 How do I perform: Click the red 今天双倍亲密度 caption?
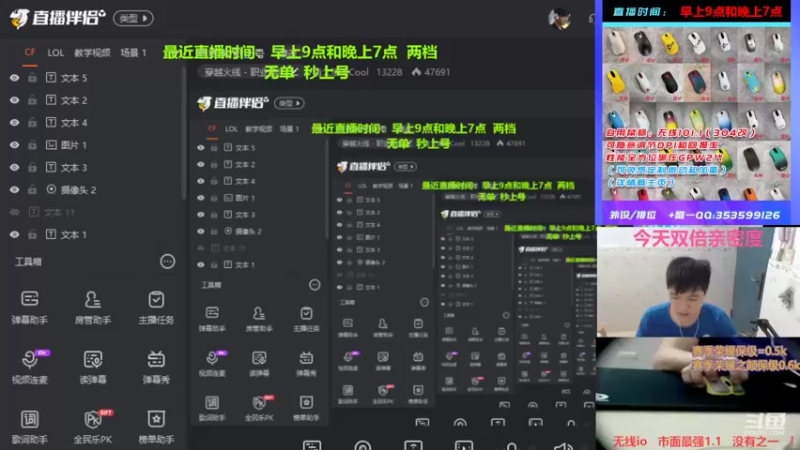(697, 238)
